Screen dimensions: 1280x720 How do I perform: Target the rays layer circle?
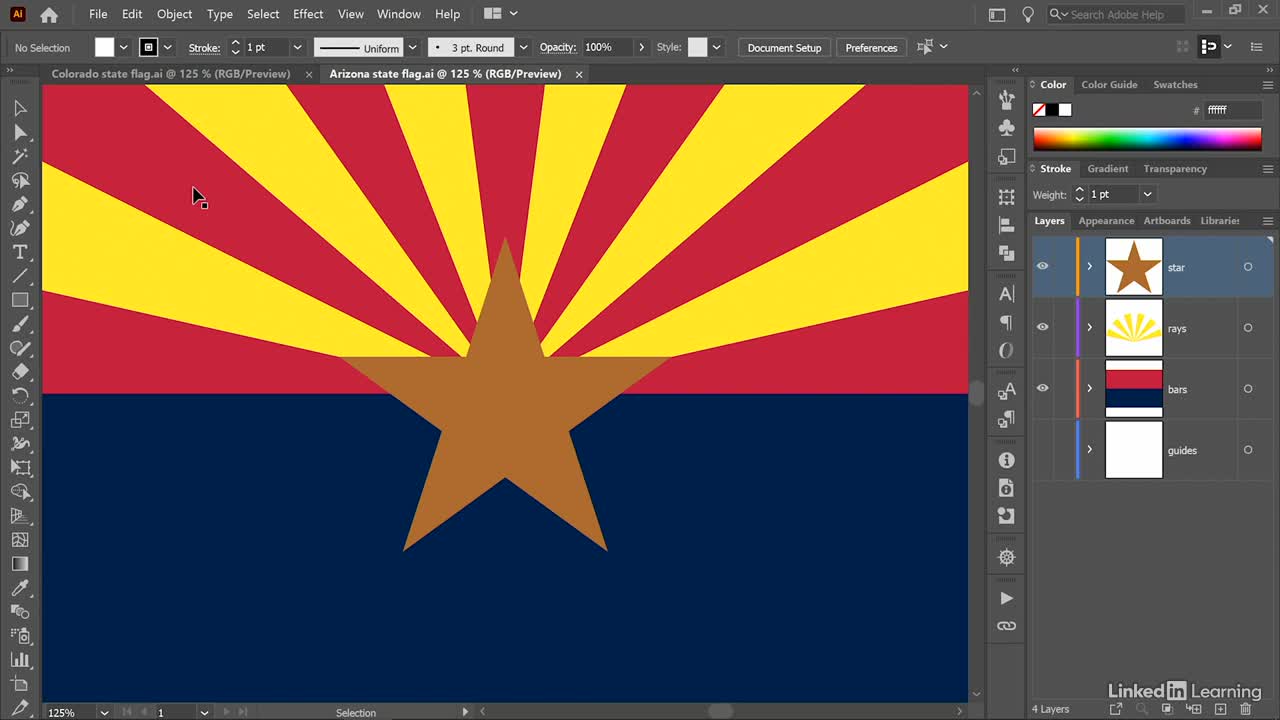(x=1248, y=328)
